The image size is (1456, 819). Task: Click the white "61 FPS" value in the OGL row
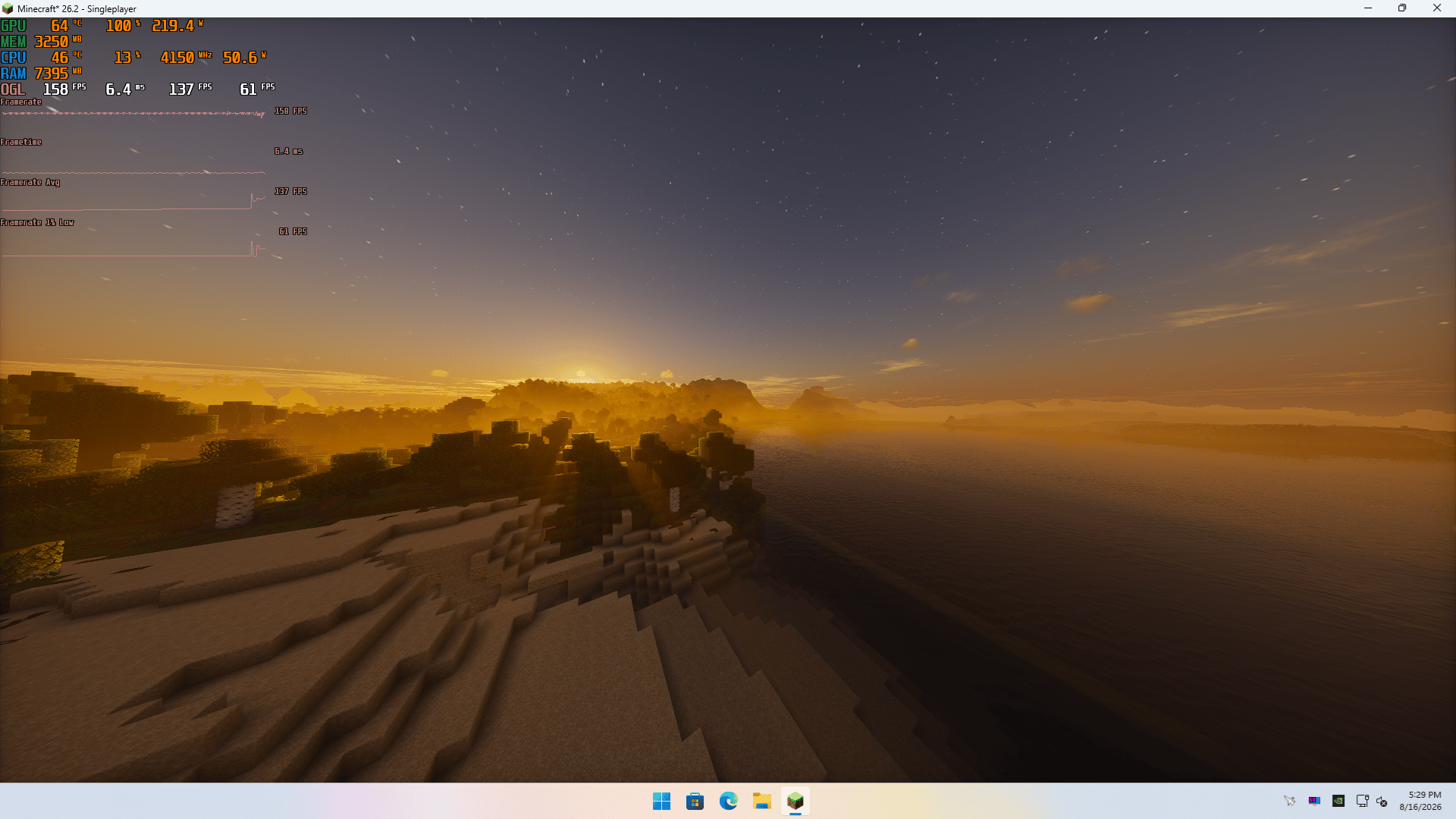[257, 89]
